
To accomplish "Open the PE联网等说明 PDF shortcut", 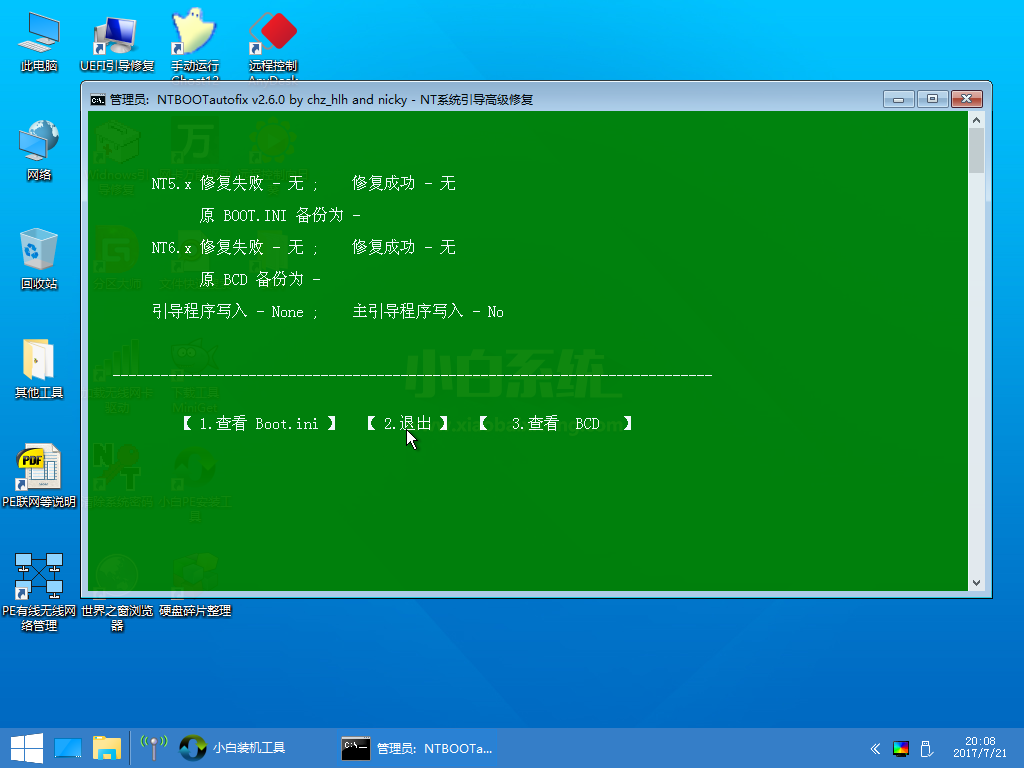I will 39,475.
